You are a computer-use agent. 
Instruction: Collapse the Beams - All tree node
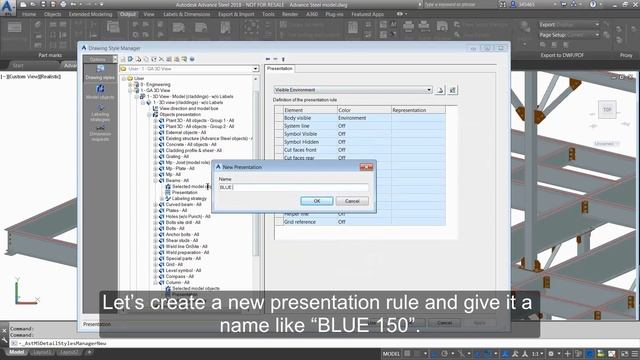155,180
